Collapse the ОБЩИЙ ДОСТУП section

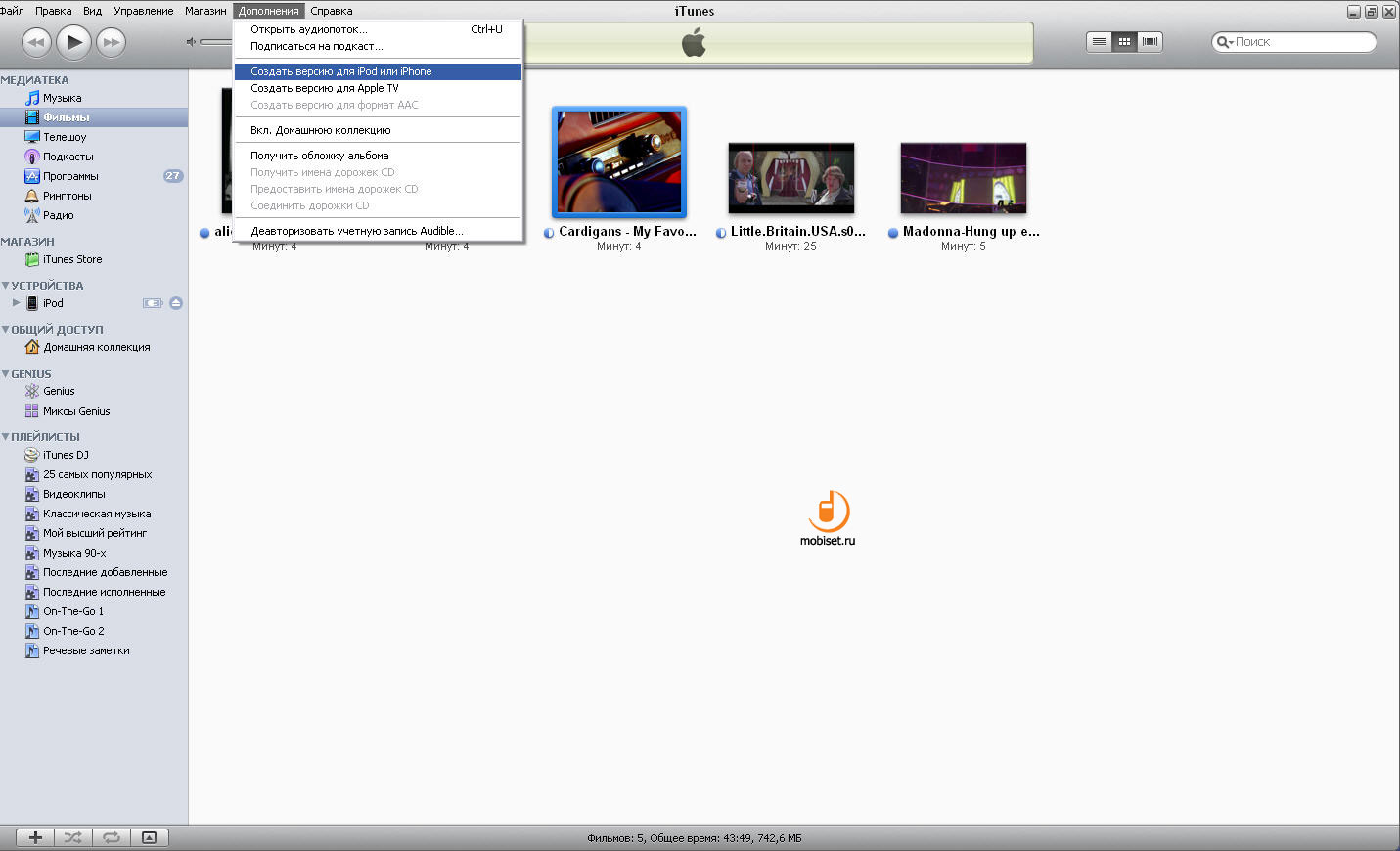[6, 330]
